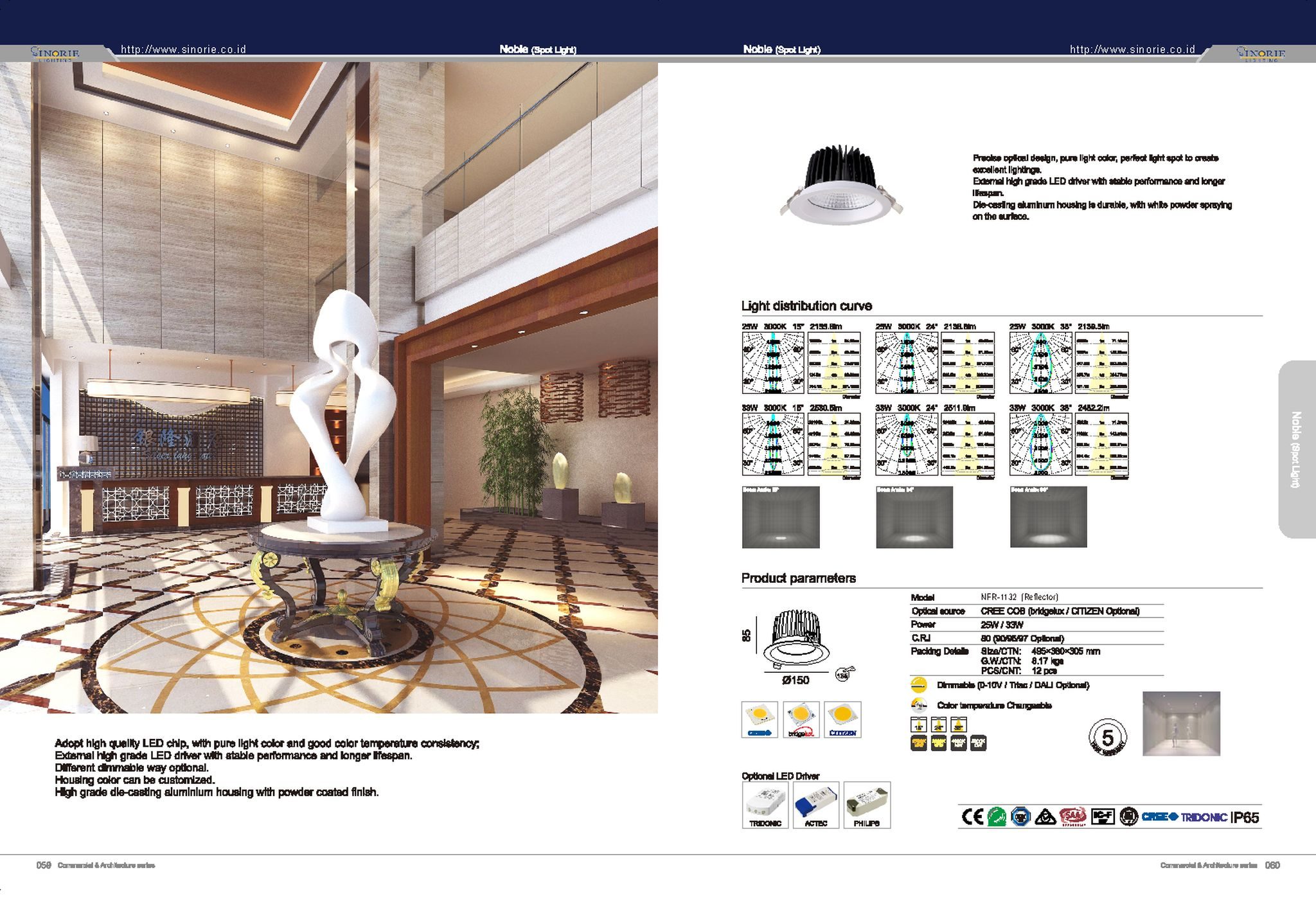1316x899 pixels.
Task: Click the CE certification mark
Action: 972,817
